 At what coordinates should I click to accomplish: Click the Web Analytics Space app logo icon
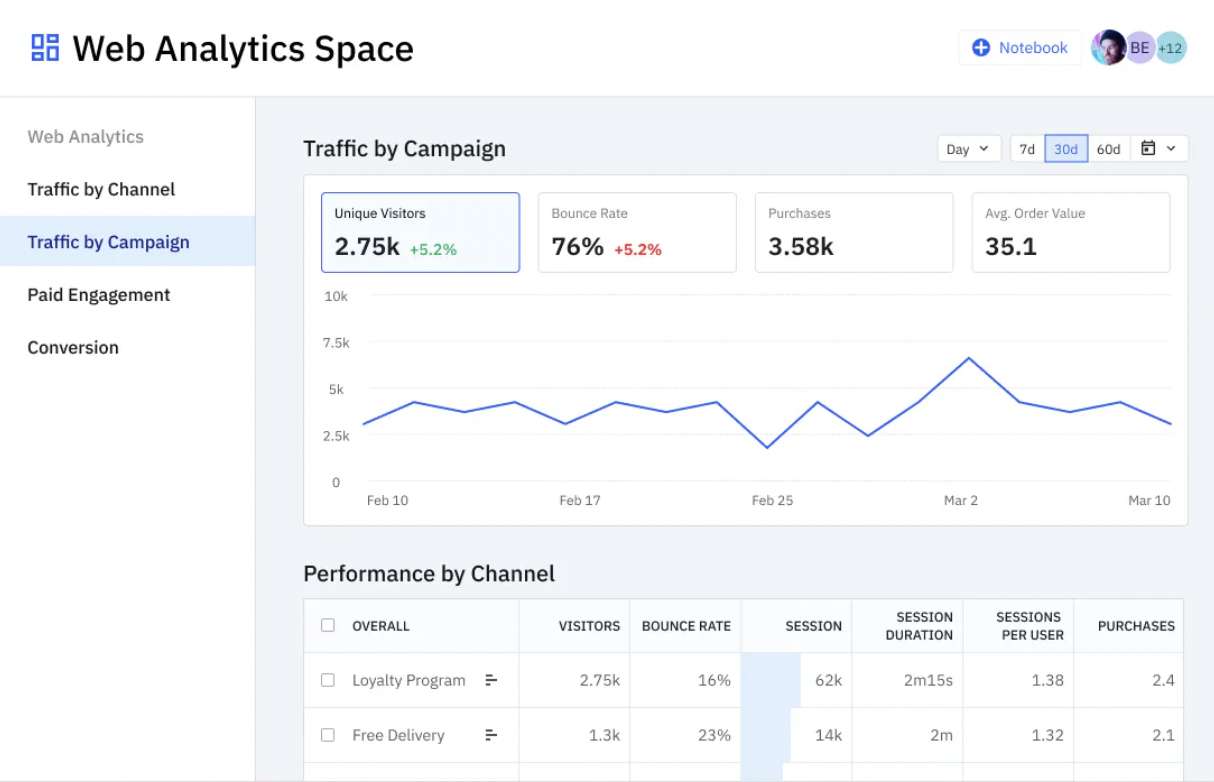pos(44,47)
